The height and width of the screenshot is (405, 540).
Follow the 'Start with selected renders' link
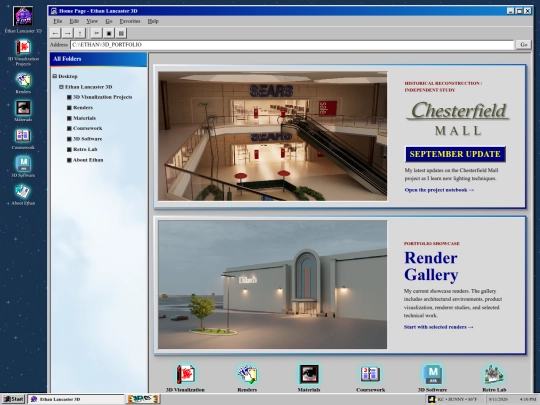[439, 327]
